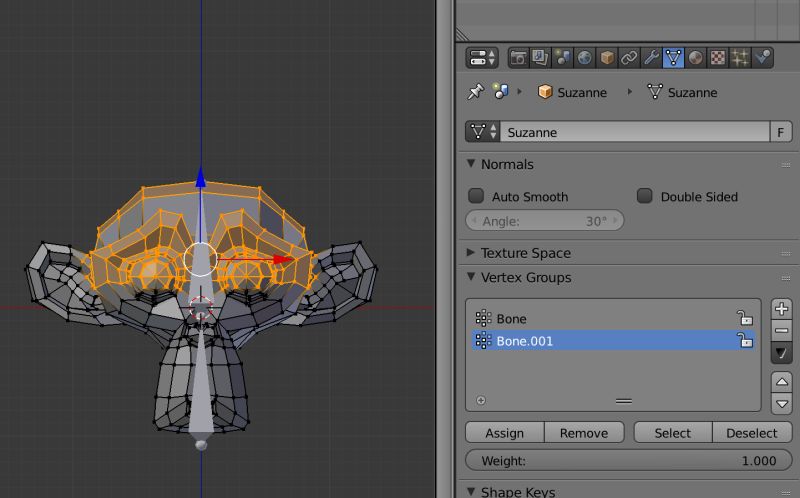The image size is (800, 498).
Task: Open the Scene properties tab
Action: (562, 58)
